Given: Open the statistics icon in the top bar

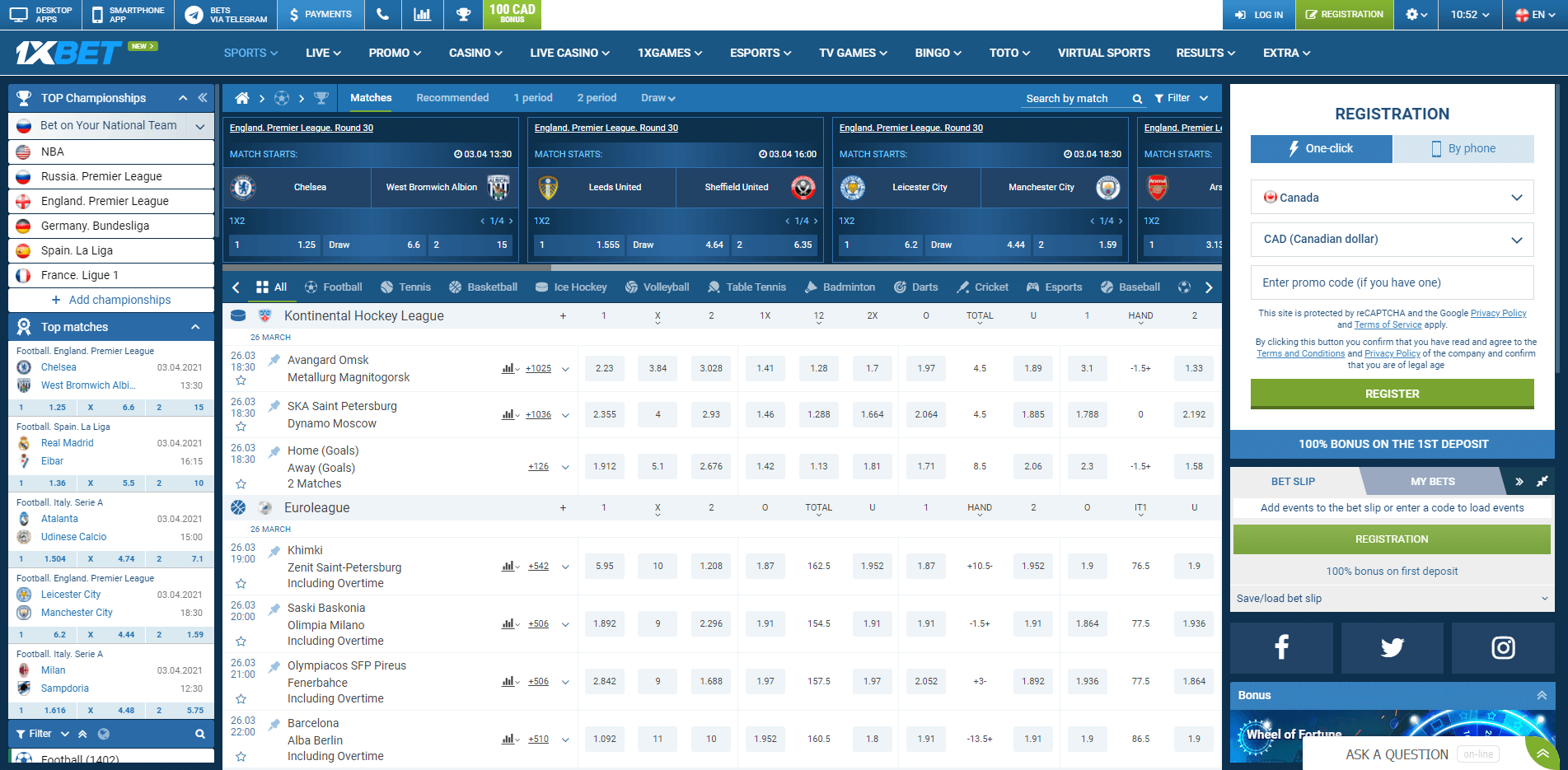Looking at the screenshot, I should 423,14.
